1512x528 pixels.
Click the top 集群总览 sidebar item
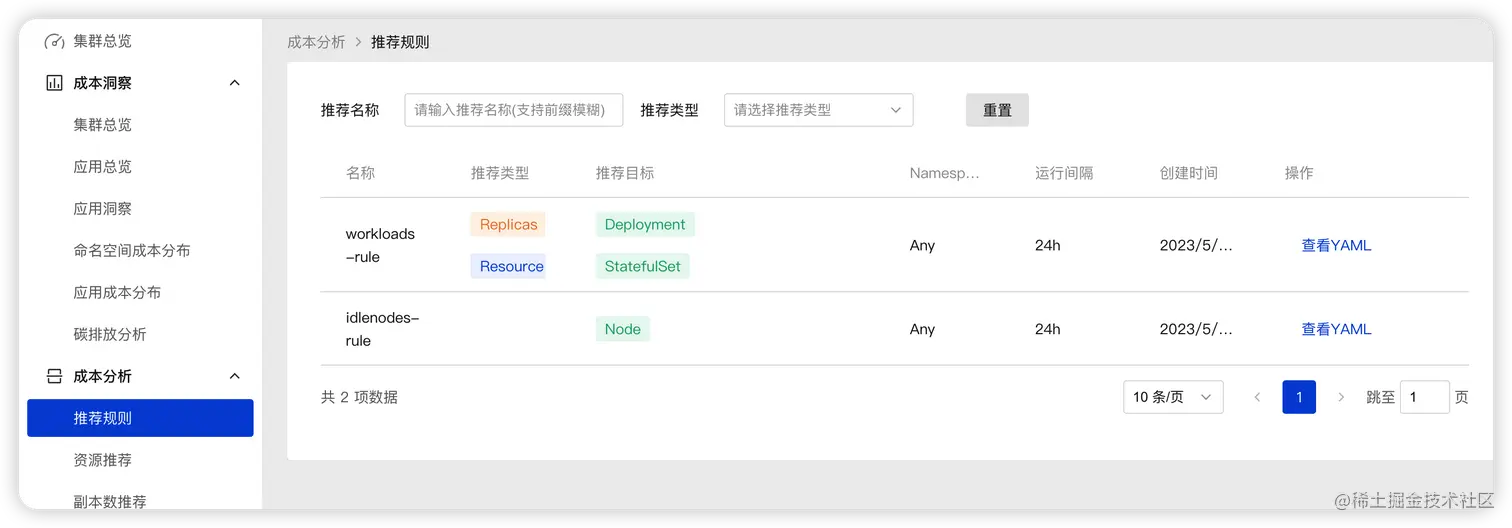[x=102, y=41]
